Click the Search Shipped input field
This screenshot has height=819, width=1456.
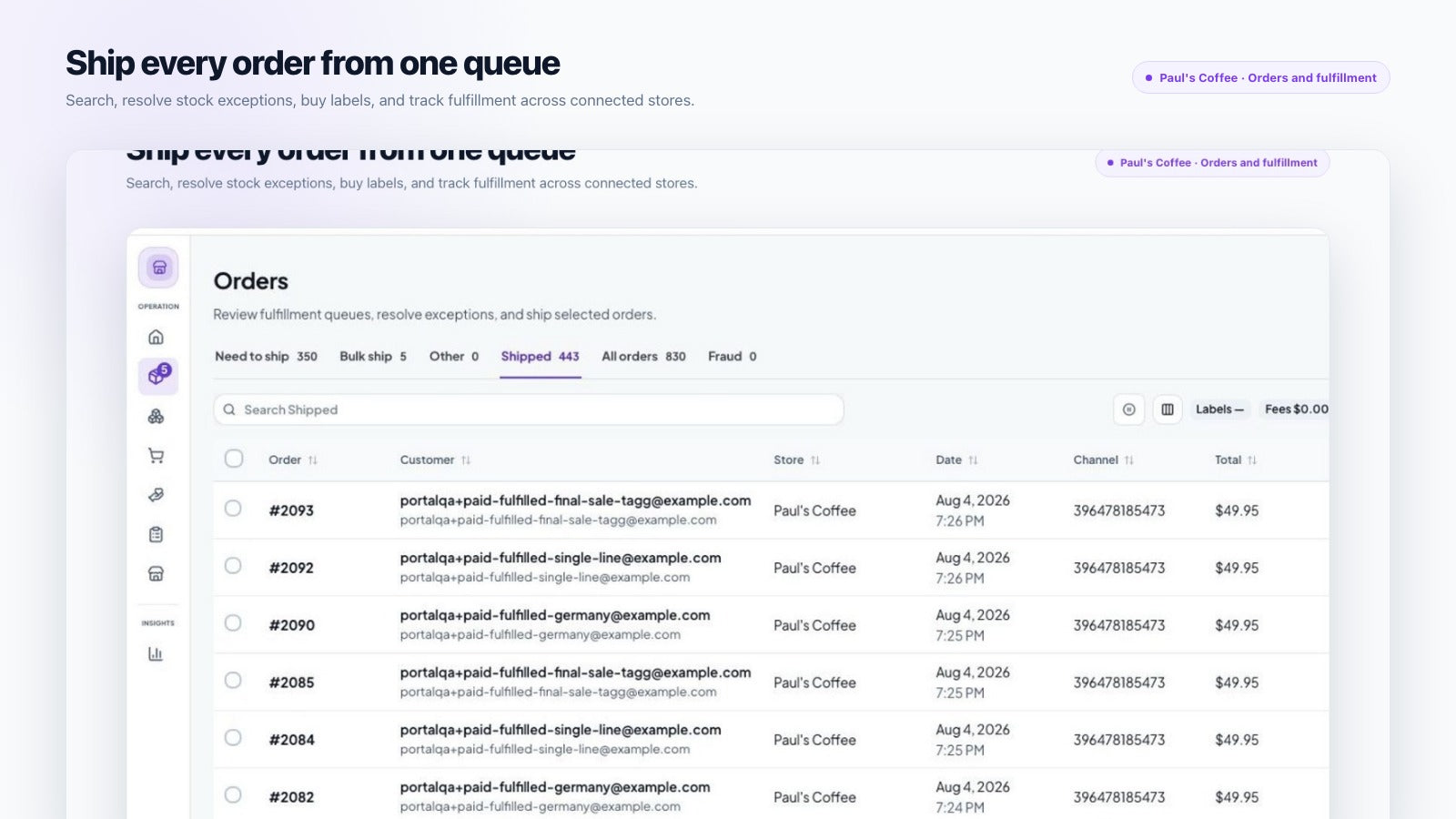click(529, 409)
